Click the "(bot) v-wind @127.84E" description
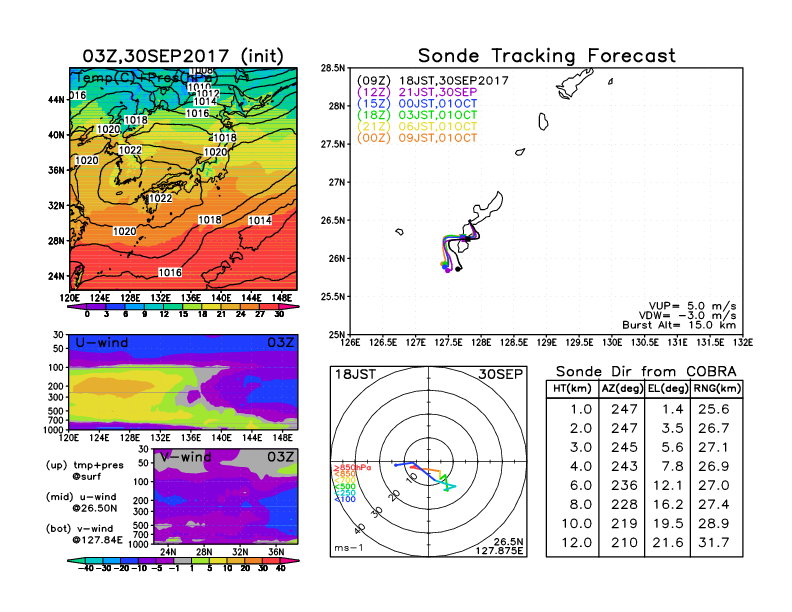The image size is (792, 612). point(84,534)
